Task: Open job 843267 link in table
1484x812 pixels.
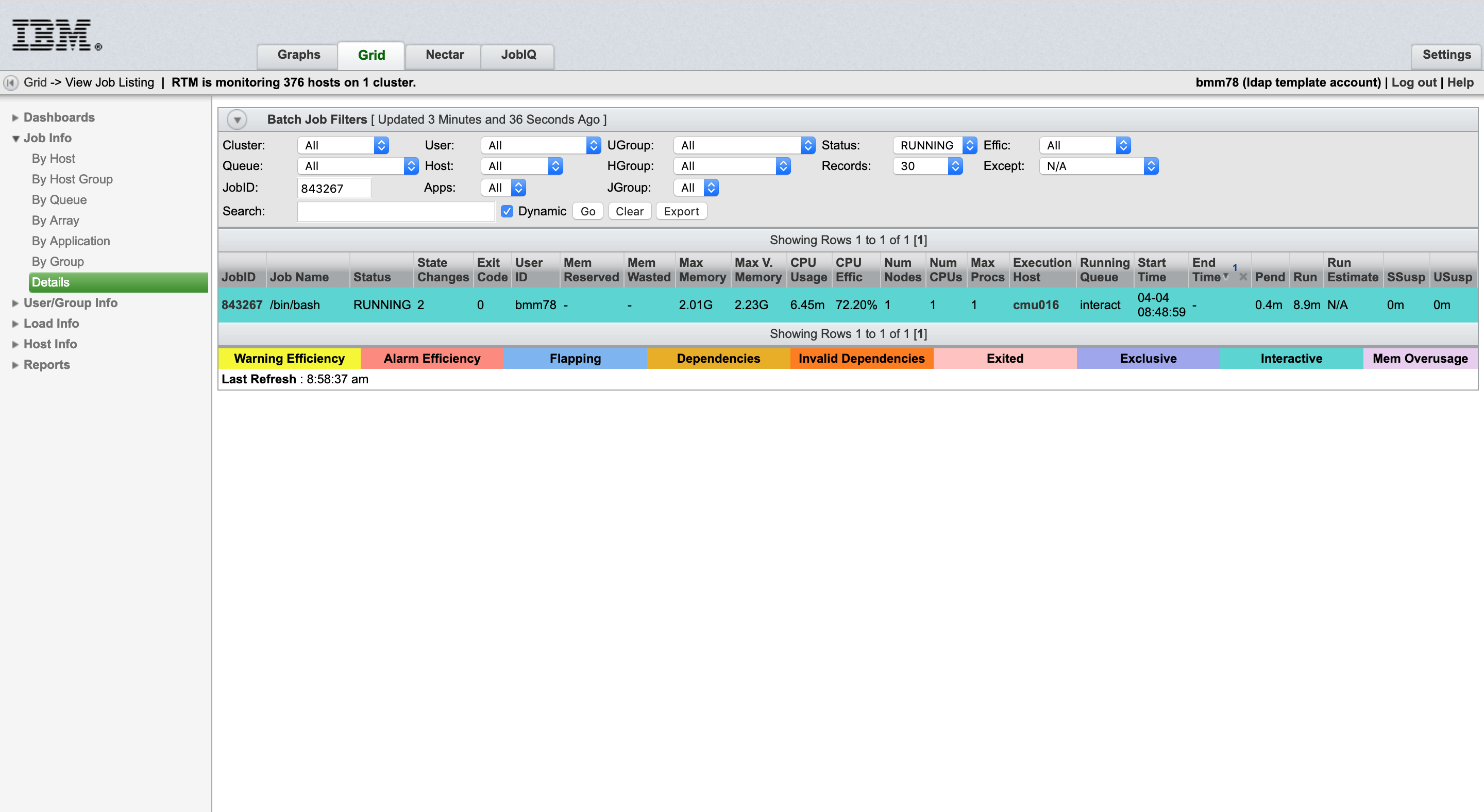Action: click(x=242, y=304)
